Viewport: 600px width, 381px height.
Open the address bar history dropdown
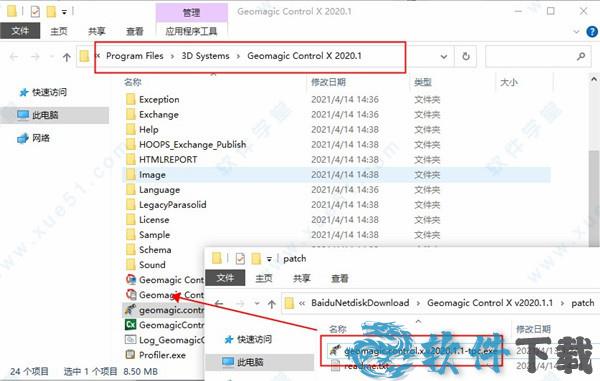(x=444, y=57)
